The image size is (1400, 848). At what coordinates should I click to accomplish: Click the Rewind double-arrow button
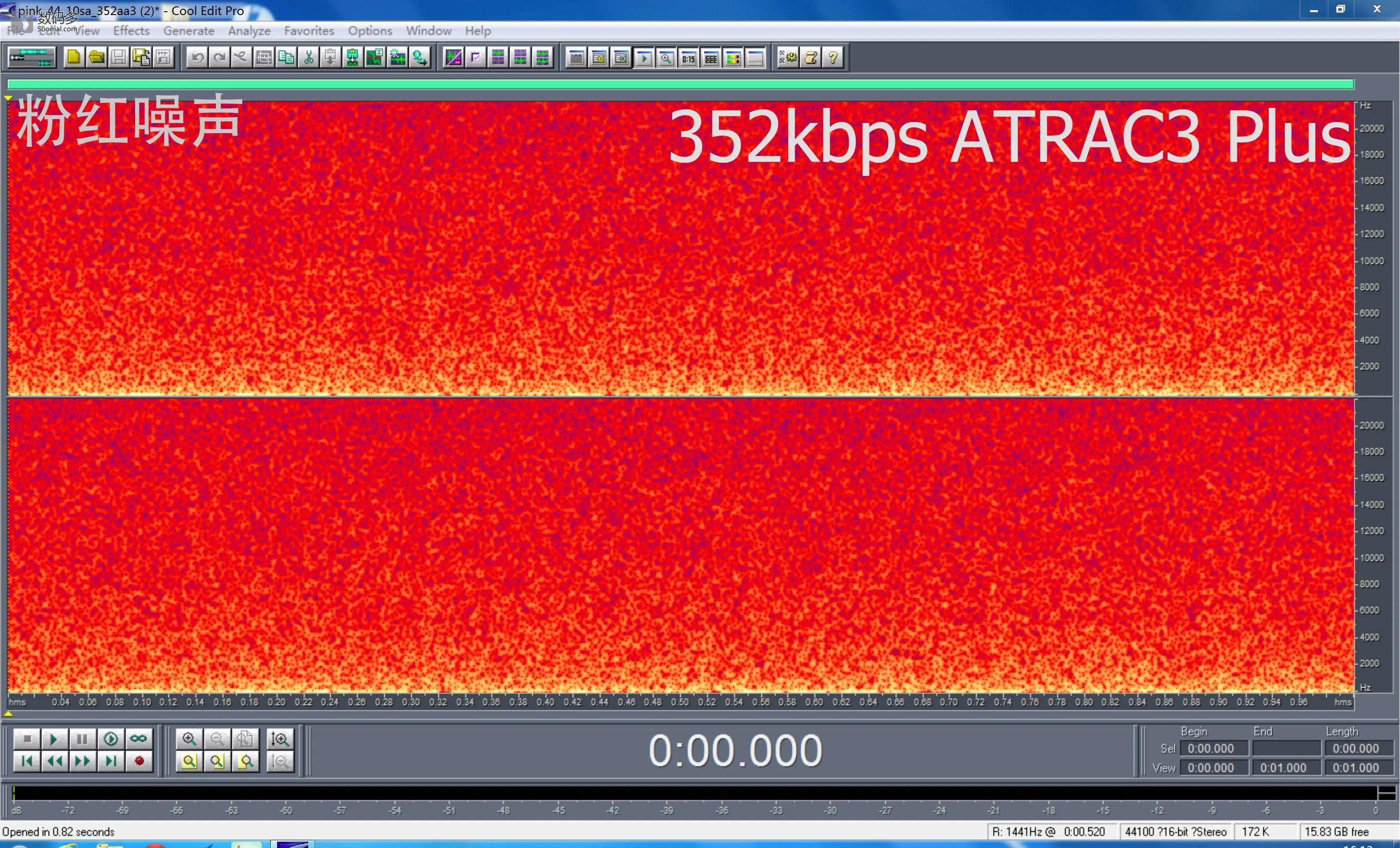54,761
